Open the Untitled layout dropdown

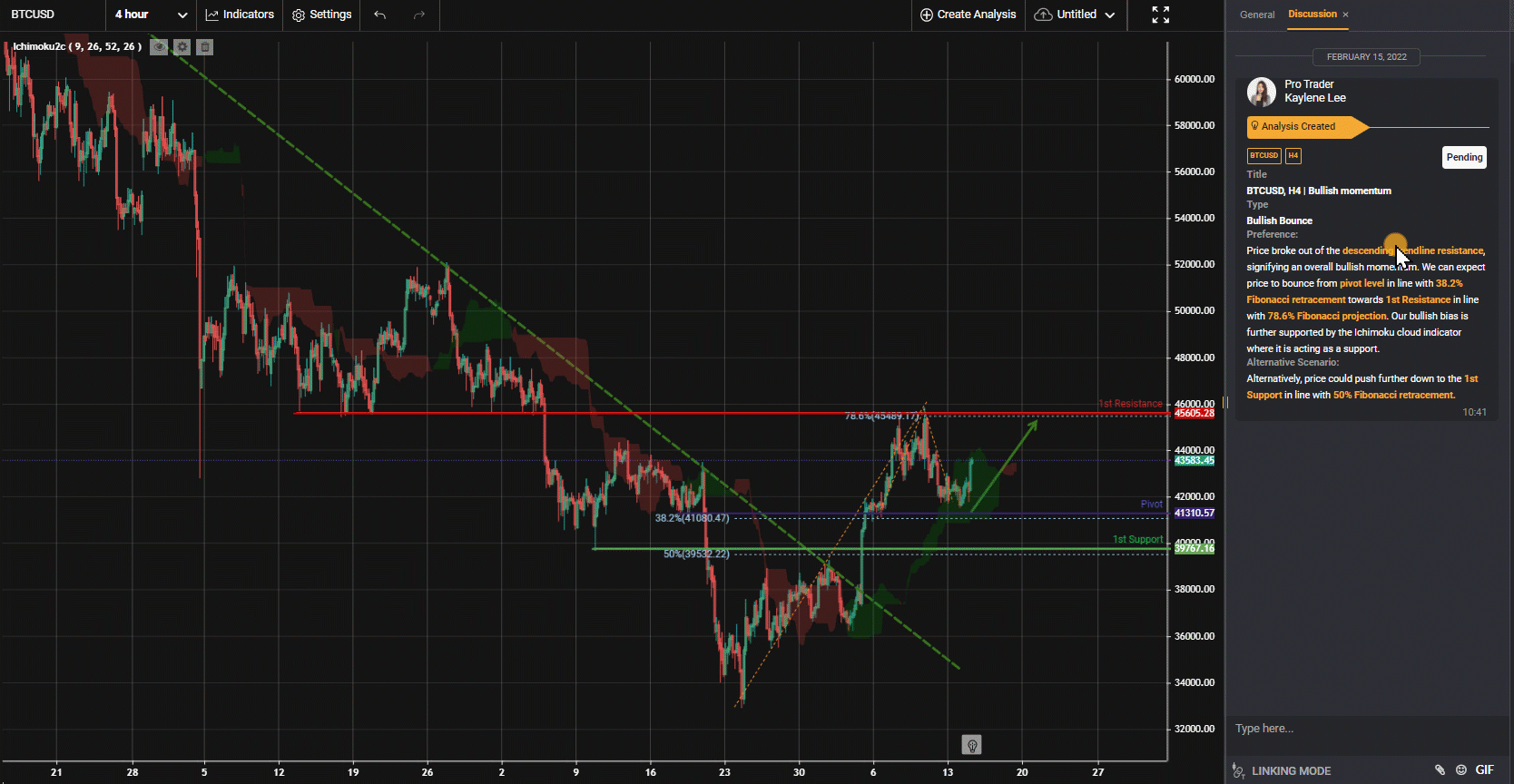(1075, 15)
